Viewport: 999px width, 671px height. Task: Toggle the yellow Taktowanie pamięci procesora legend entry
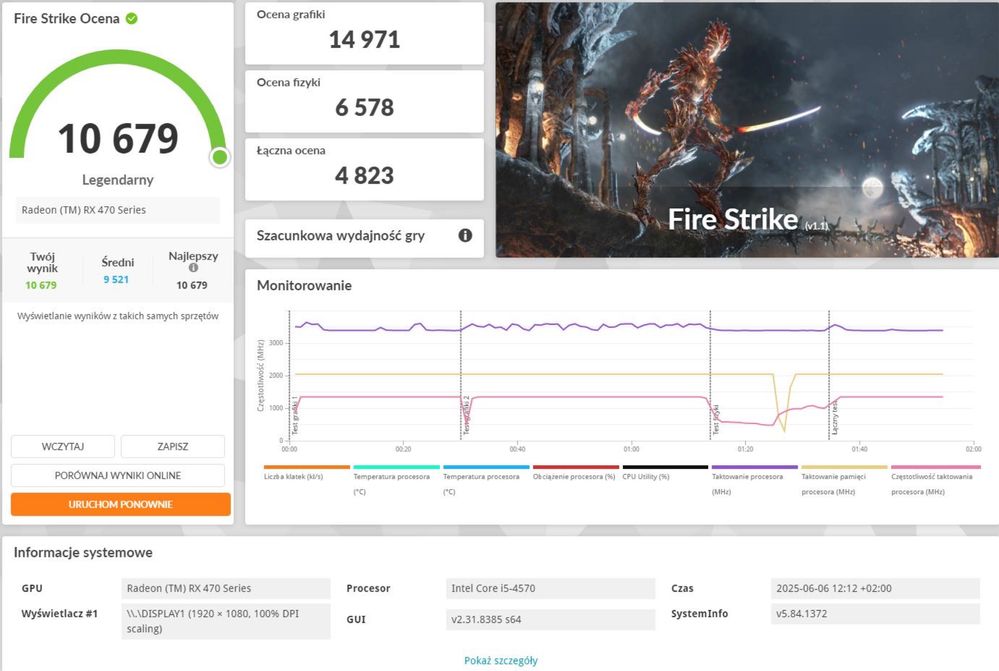coord(844,480)
